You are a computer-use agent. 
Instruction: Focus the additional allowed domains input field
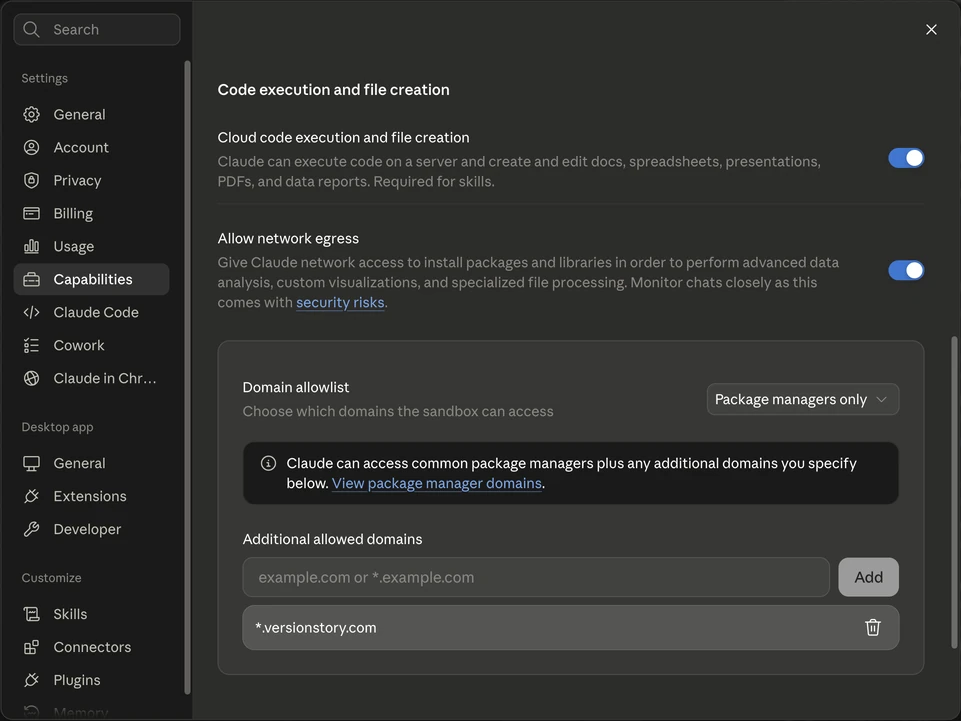coord(536,578)
